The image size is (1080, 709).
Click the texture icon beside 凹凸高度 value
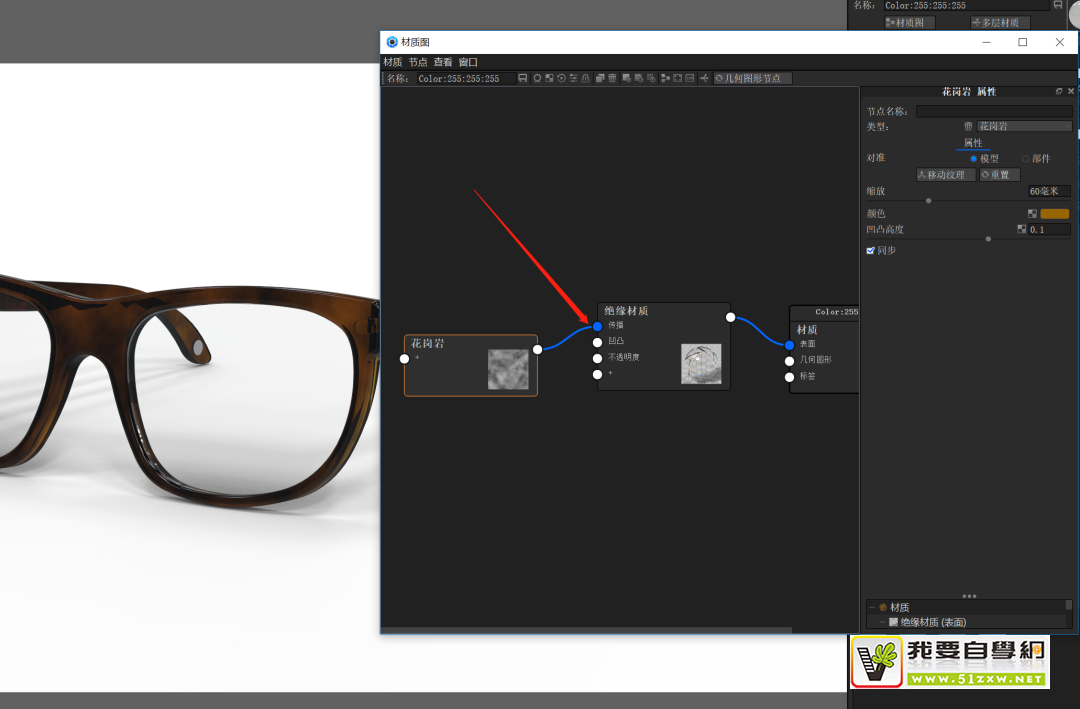point(1022,230)
